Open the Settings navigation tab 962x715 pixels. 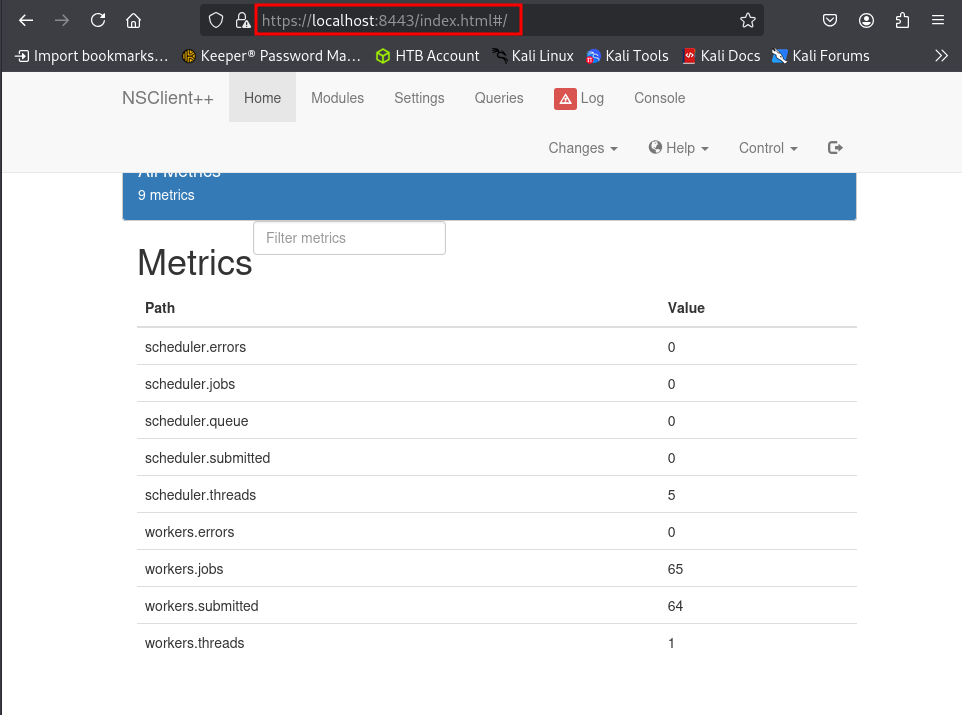419,98
